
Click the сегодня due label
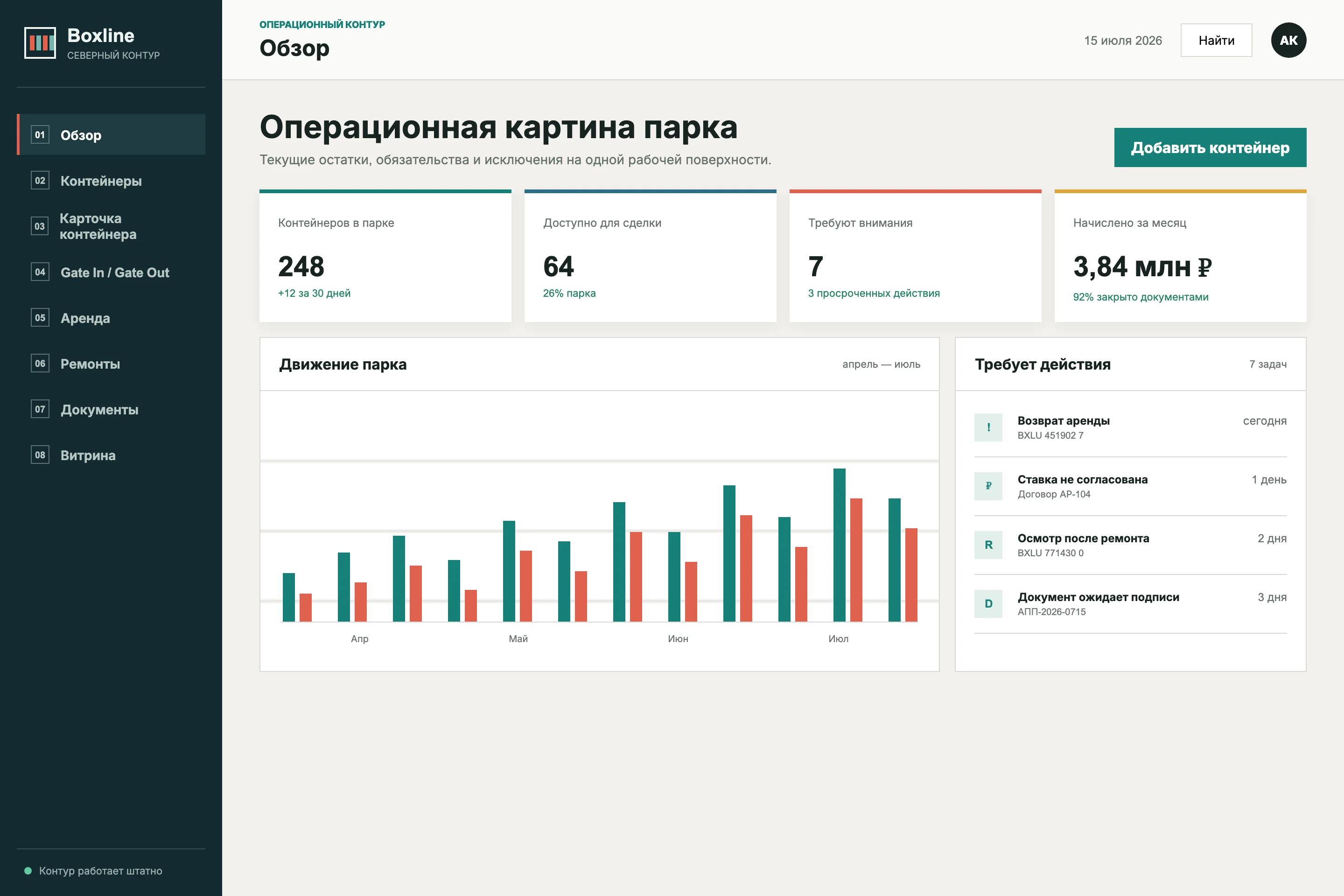point(1265,421)
